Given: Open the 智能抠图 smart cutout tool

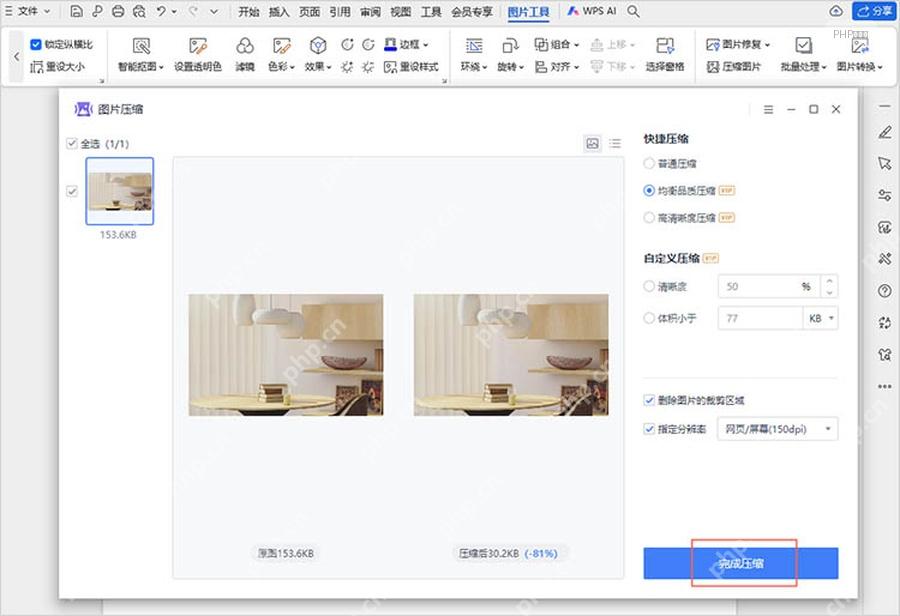Looking at the screenshot, I should click(x=141, y=55).
